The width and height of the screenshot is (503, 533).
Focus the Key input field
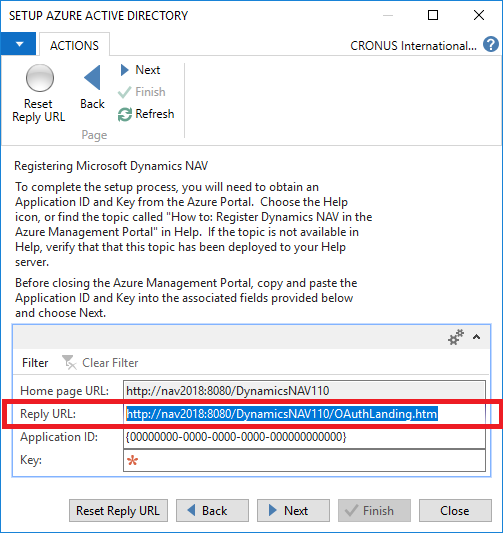[x=304, y=460]
